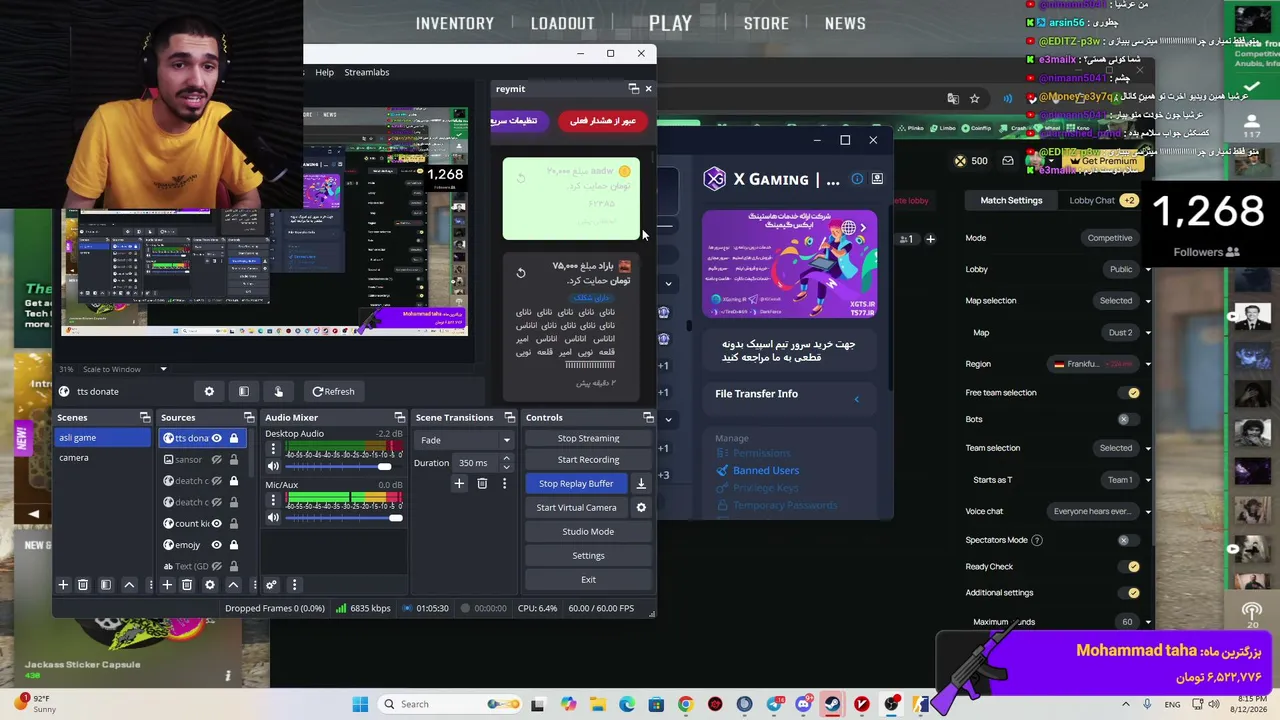The image size is (1280, 720).
Task: Open Google Chrome from the taskbar
Action: pyautogui.click(x=685, y=704)
